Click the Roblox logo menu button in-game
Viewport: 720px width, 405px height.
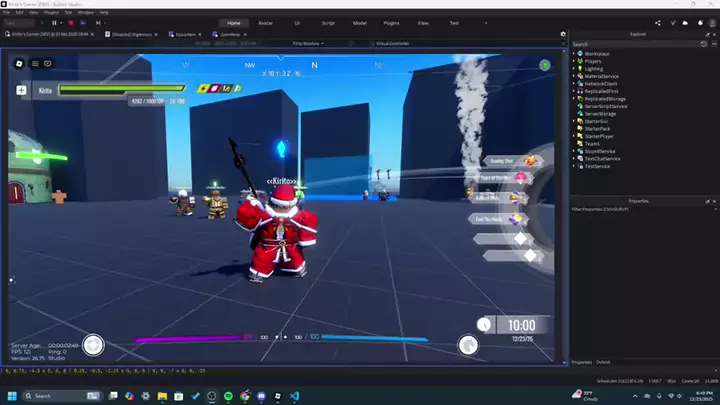pyautogui.click(x=18, y=63)
